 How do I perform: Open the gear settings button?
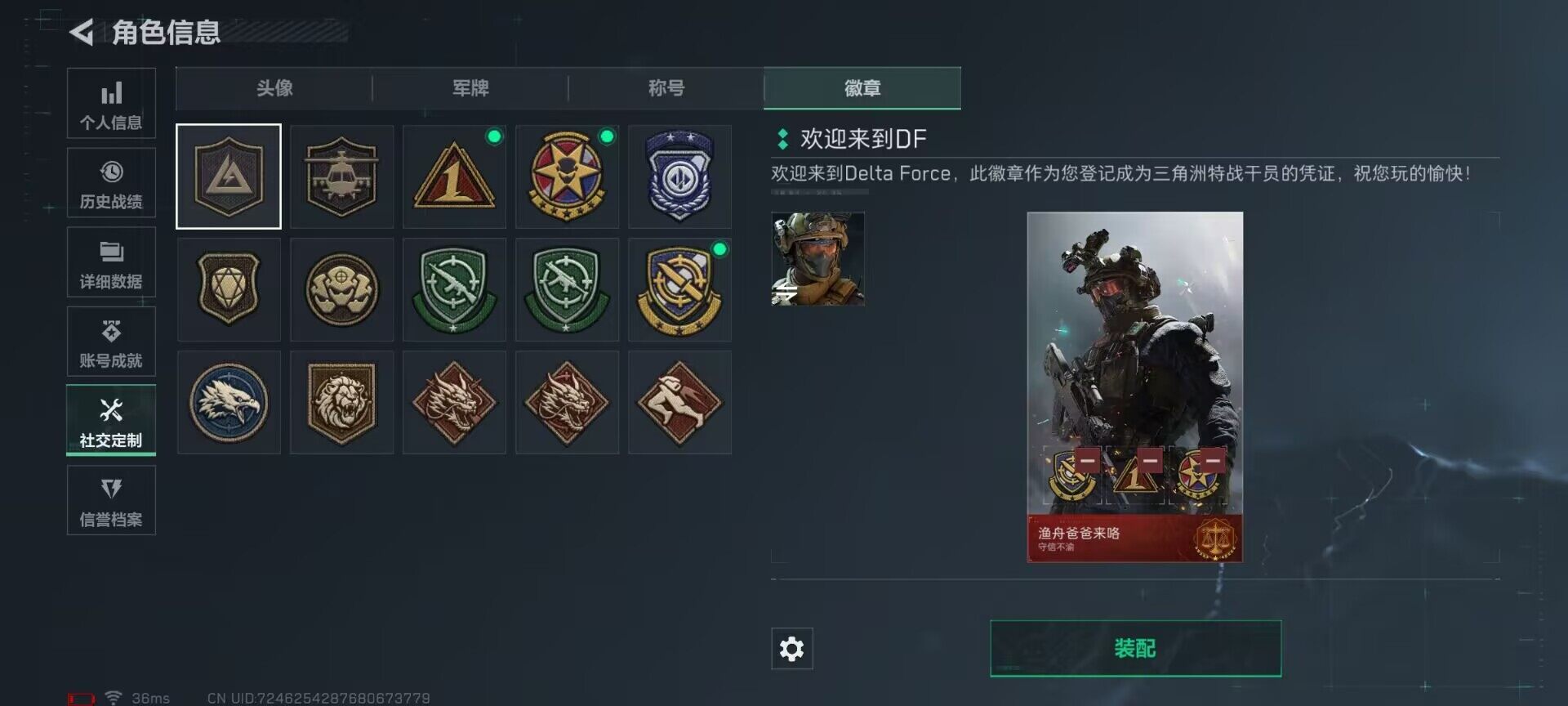coord(791,649)
